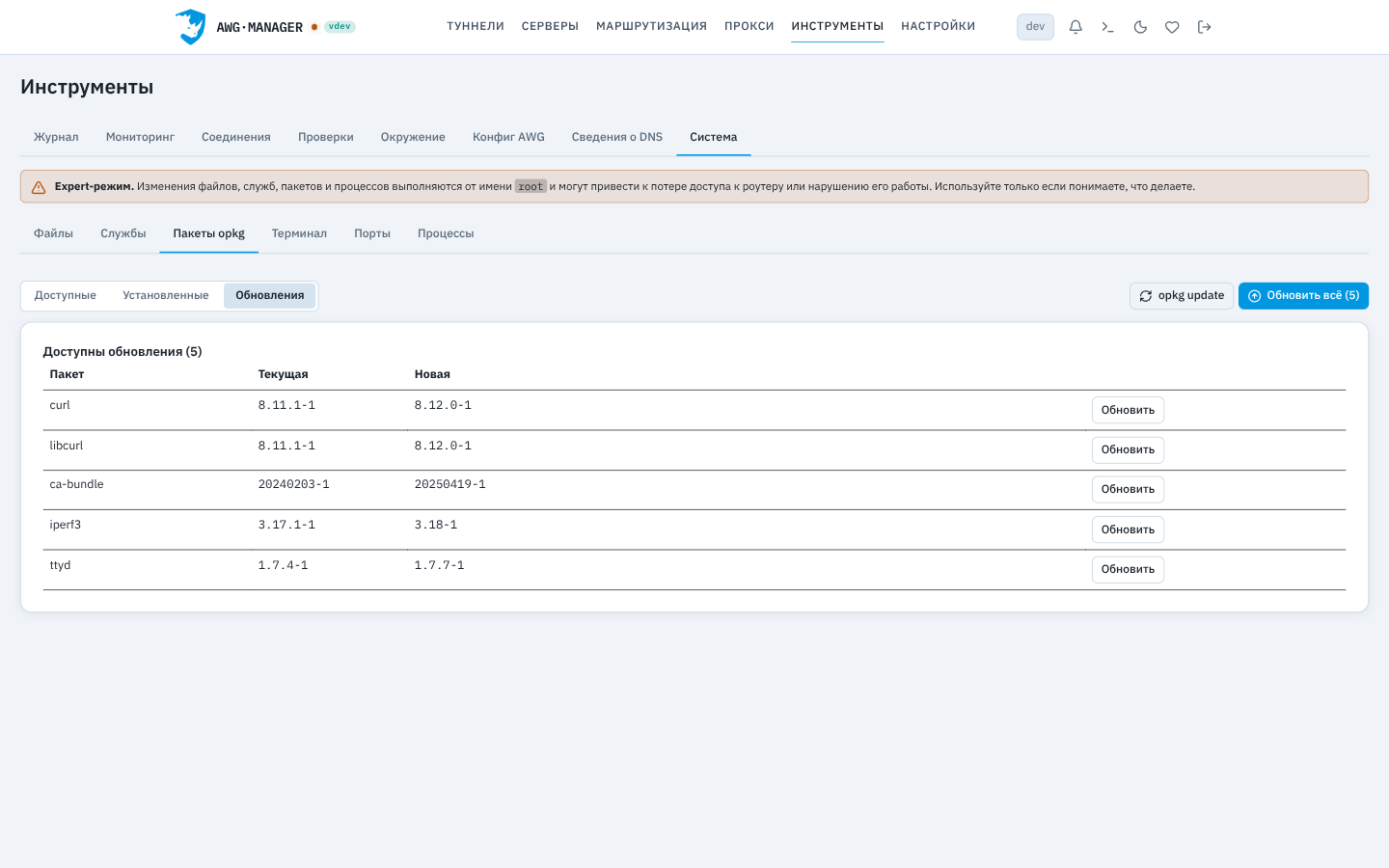Click the warning triangle in Expert-режим banner
This screenshot has width=1389, height=868.
39,187
